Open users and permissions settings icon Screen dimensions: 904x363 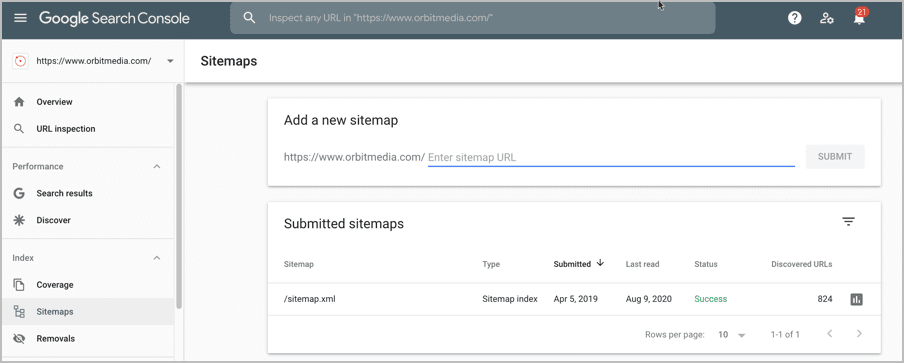pyautogui.click(x=827, y=18)
